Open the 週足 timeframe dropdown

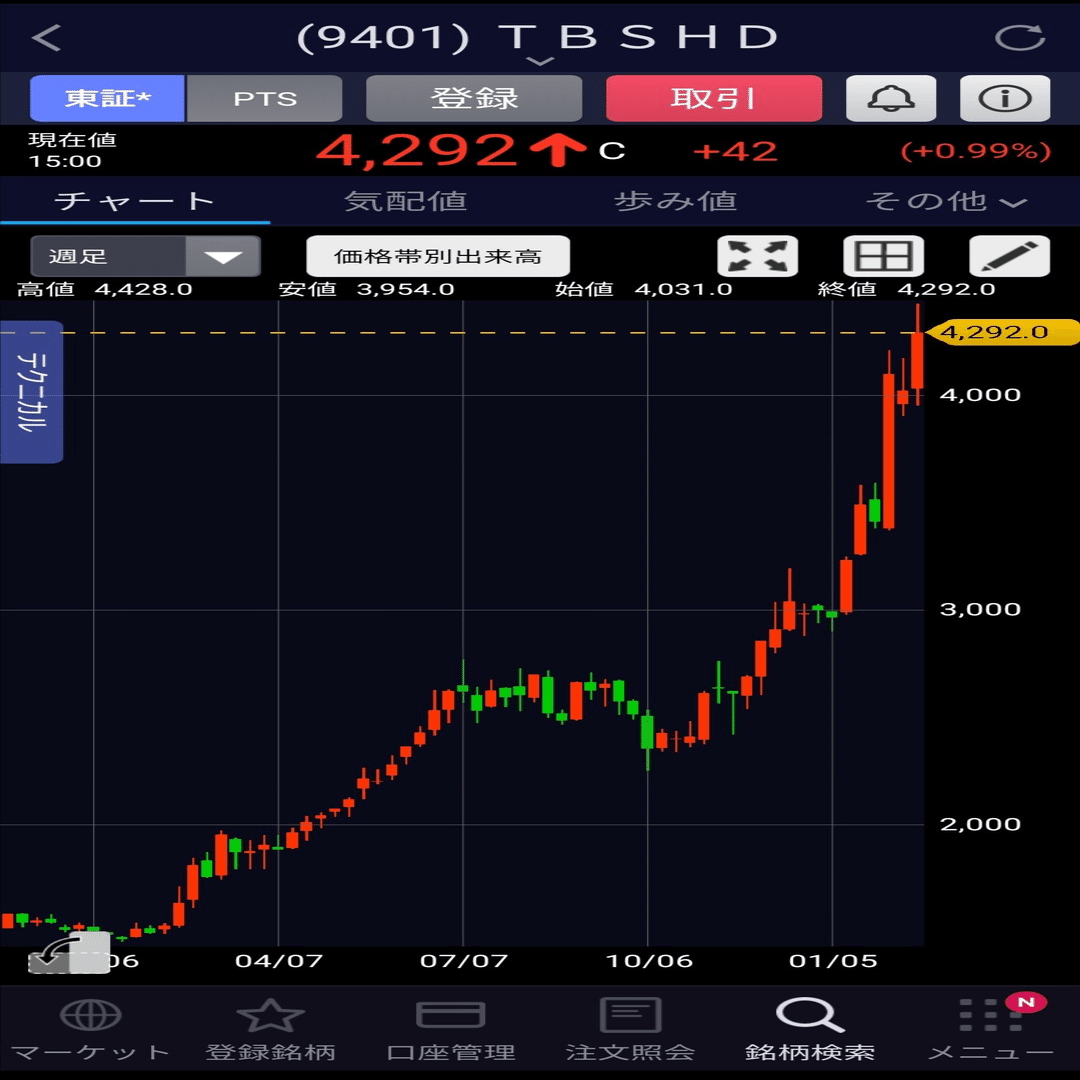(x=145, y=256)
